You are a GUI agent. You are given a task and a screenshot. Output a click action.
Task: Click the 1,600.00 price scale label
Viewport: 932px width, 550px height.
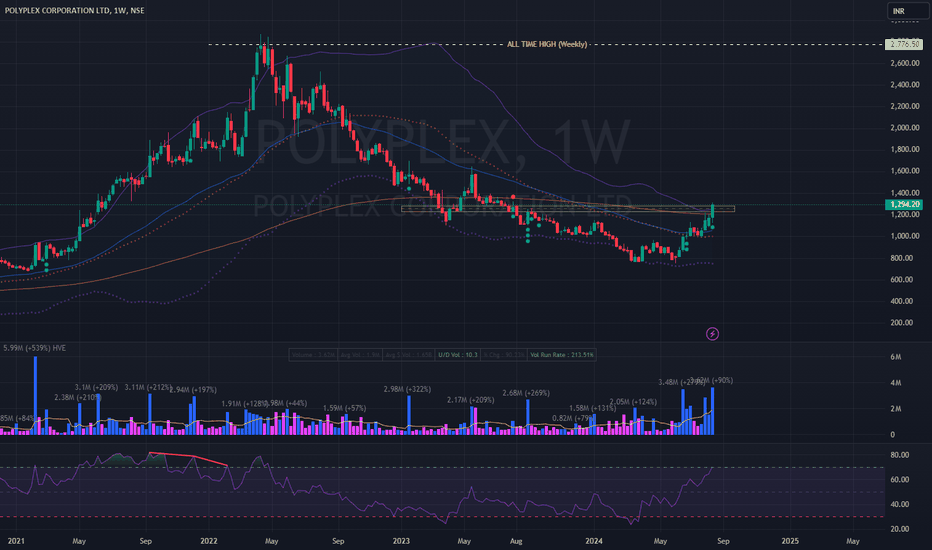tap(905, 171)
